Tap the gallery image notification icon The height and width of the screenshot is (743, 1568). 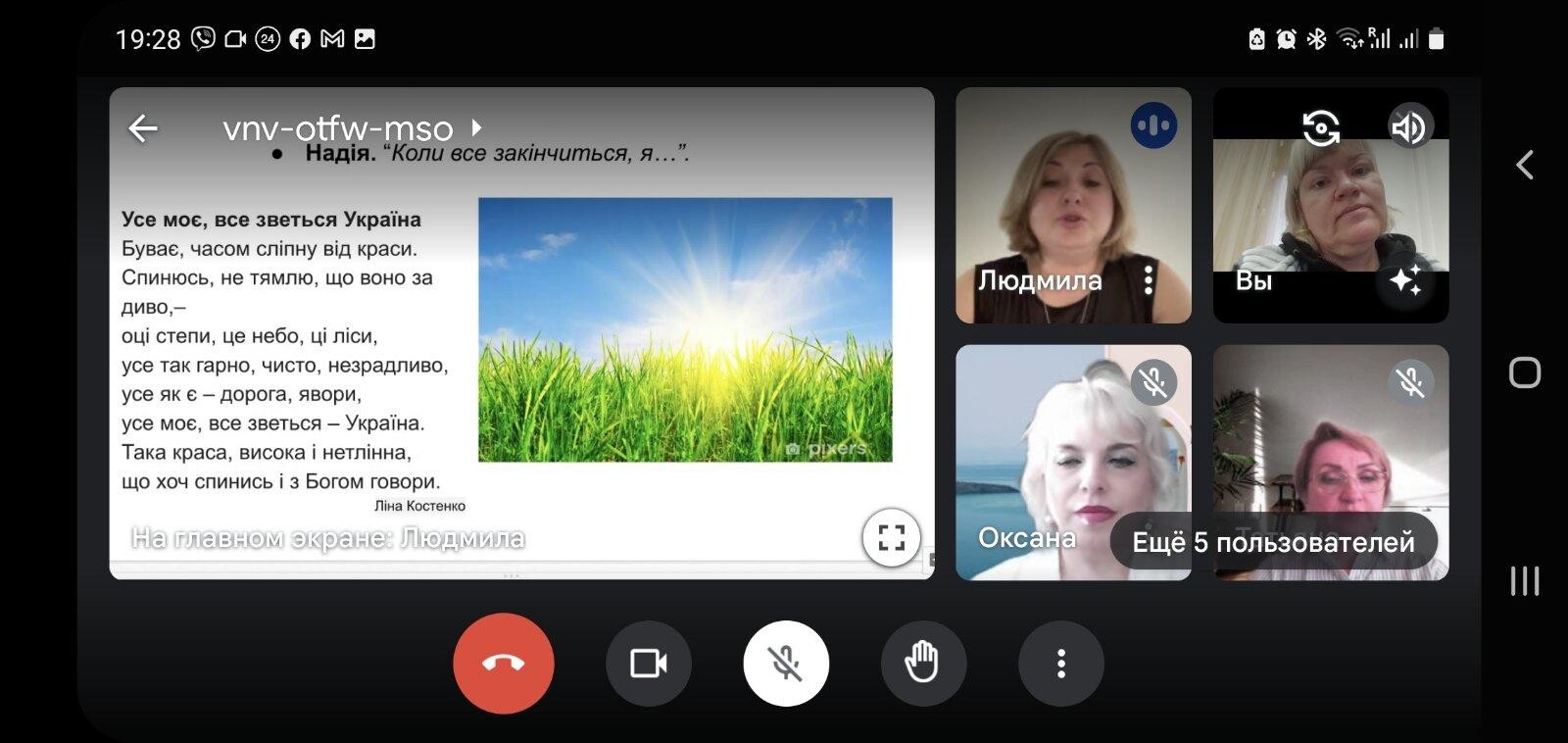(x=365, y=39)
